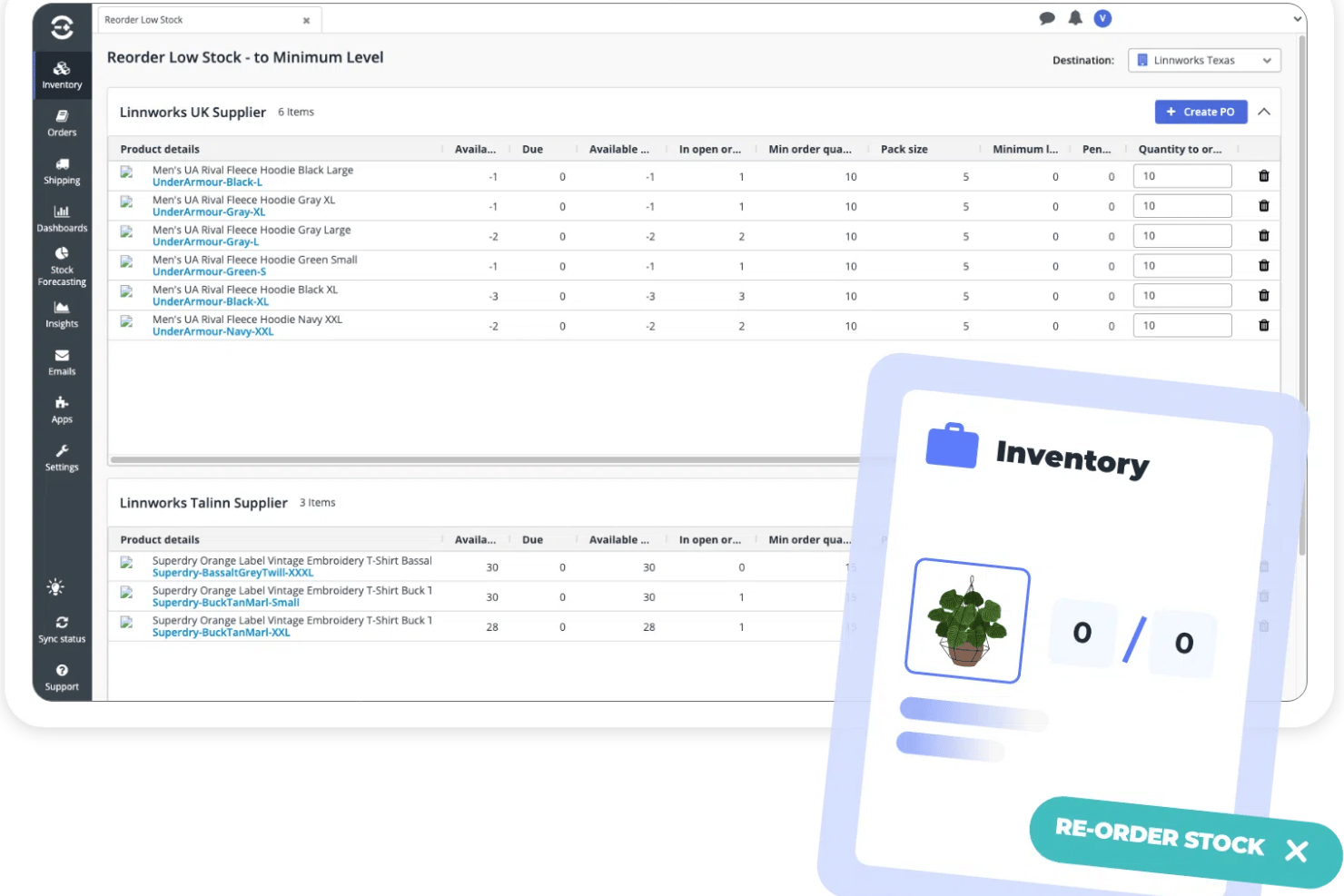Click the Create PO button
Screen dimensions: 1344x896
(1201, 112)
